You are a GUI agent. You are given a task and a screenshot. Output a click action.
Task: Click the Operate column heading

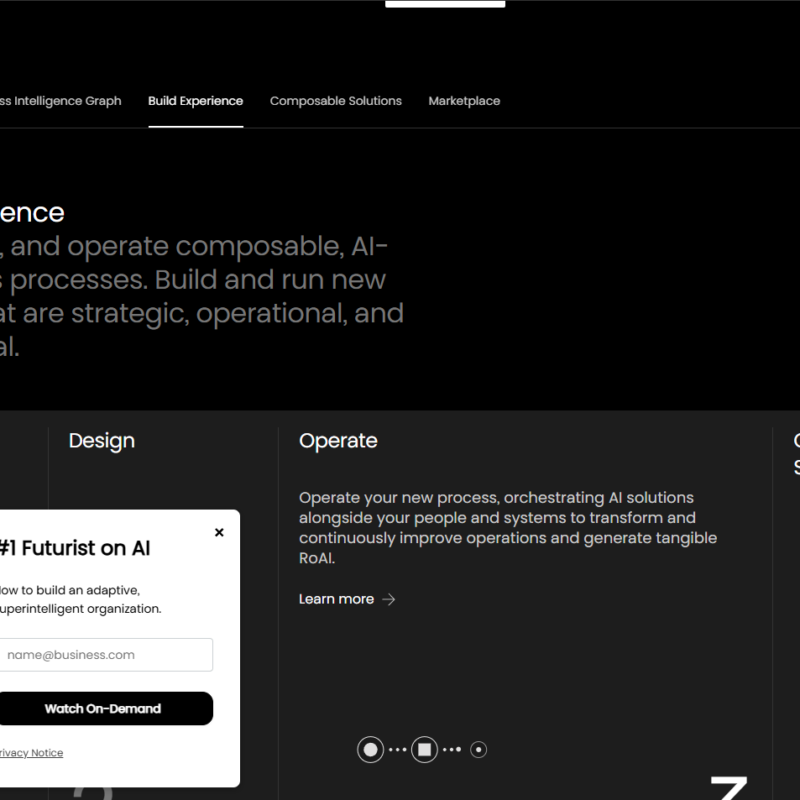click(338, 441)
